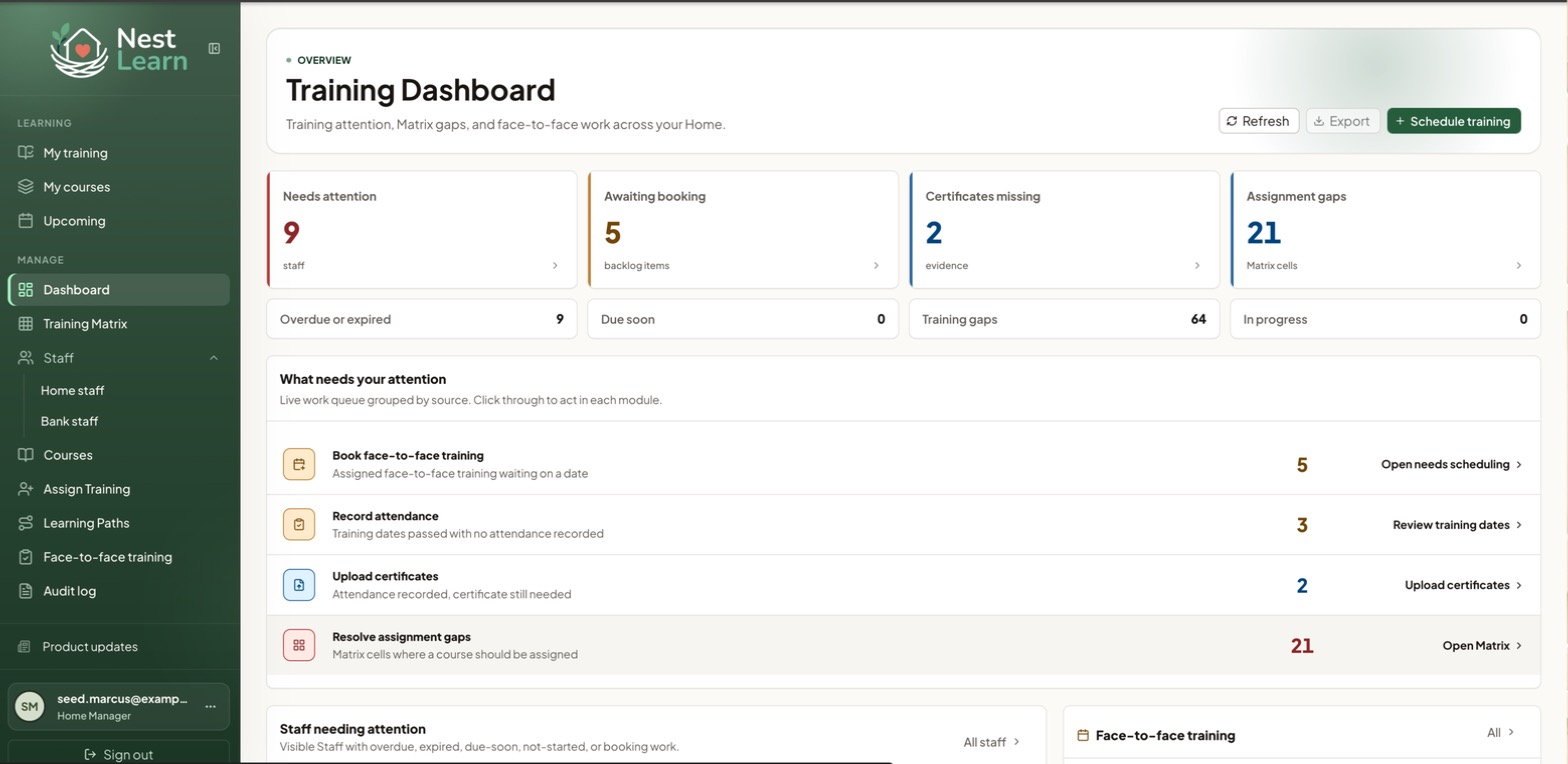Viewport: 1568px width, 764px height.
Task: Click the Resolve assignment gaps grid icon
Action: (x=299, y=645)
